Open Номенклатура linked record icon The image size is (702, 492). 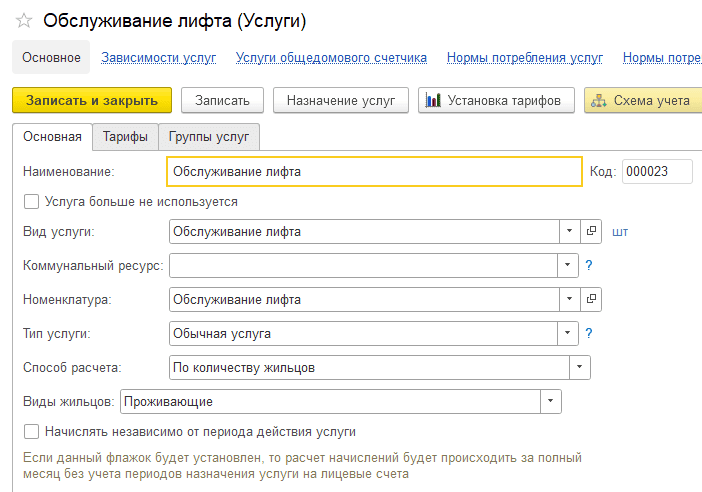click(591, 299)
